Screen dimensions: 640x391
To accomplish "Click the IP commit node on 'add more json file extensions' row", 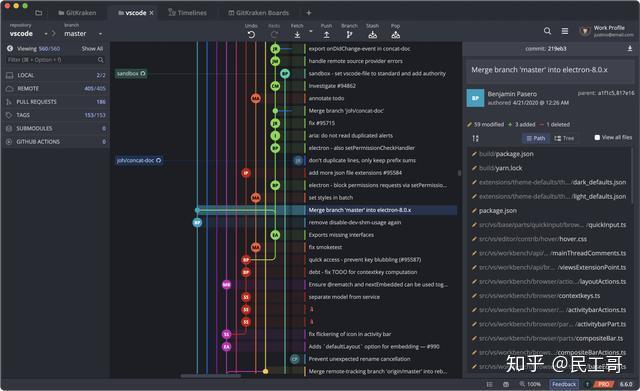I will pyautogui.click(x=246, y=173).
